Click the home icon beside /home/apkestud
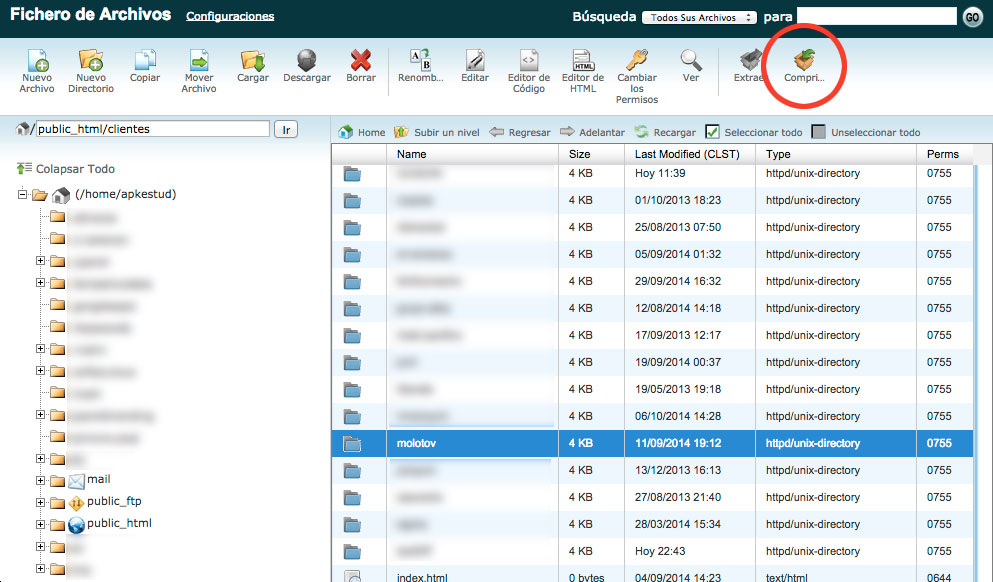Screen dimensions: 993x582 (x=61, y=195)
